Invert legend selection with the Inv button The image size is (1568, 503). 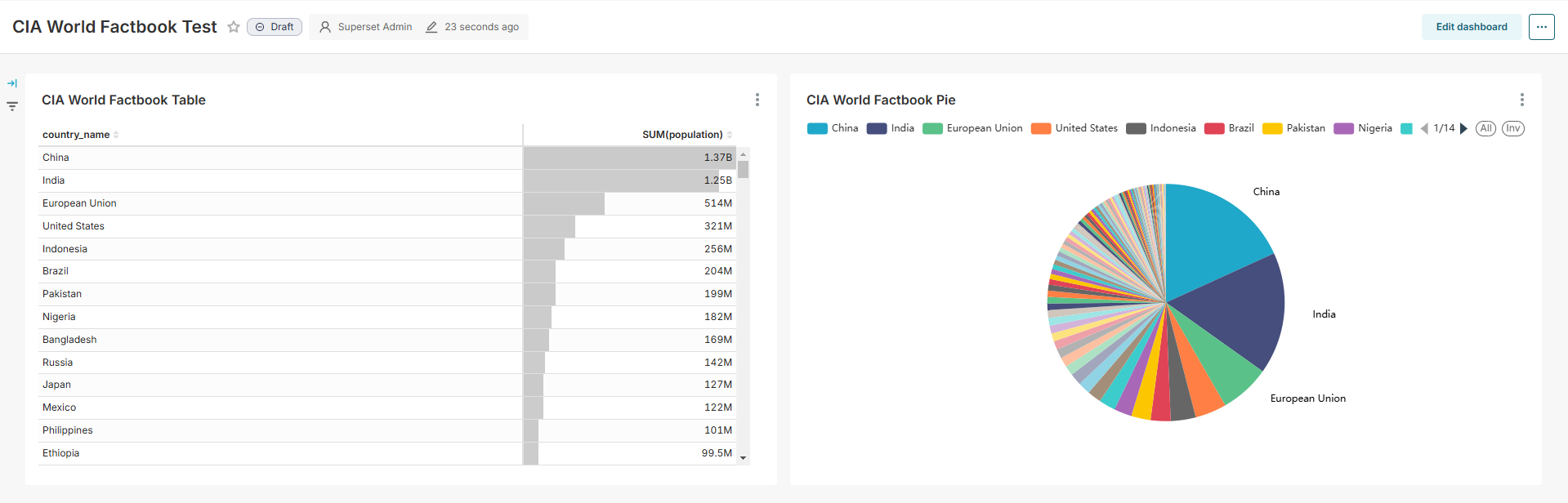(x=1512, y=128)
